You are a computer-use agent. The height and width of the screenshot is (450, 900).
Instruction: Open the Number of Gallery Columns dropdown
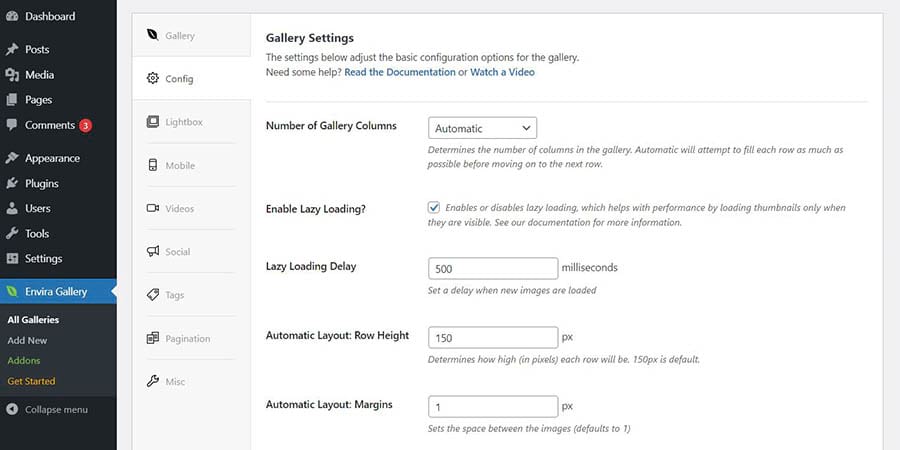point(482,128)
